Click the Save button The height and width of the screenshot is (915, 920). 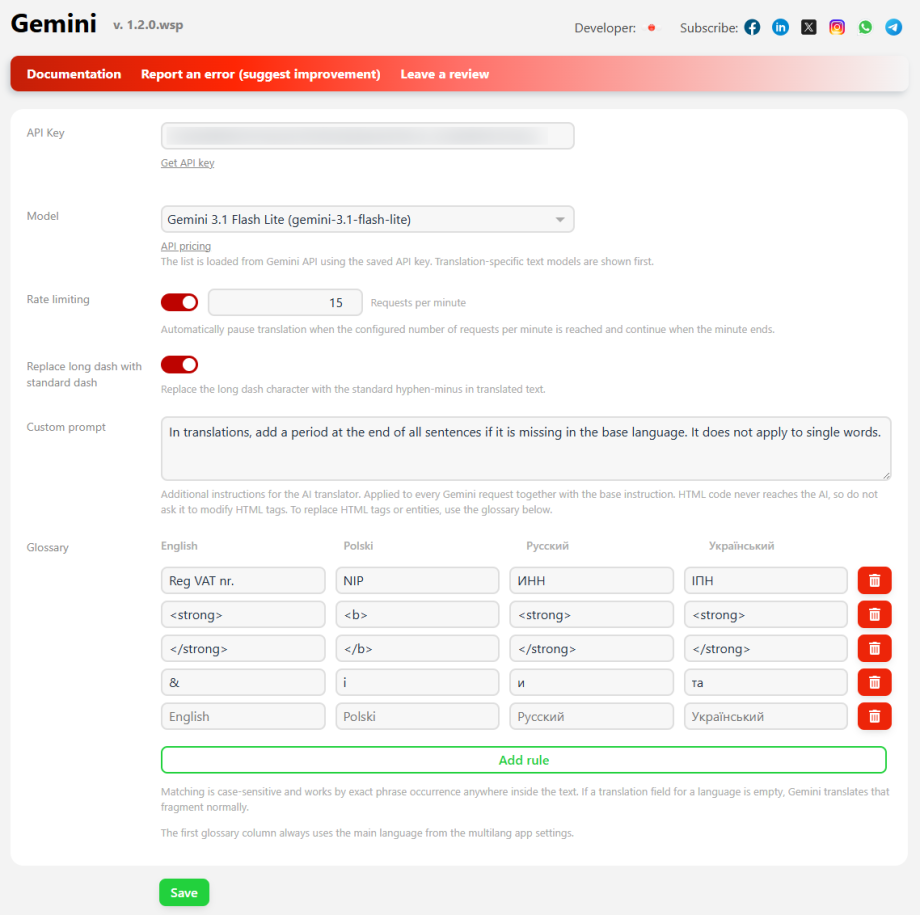click(184, 892)
